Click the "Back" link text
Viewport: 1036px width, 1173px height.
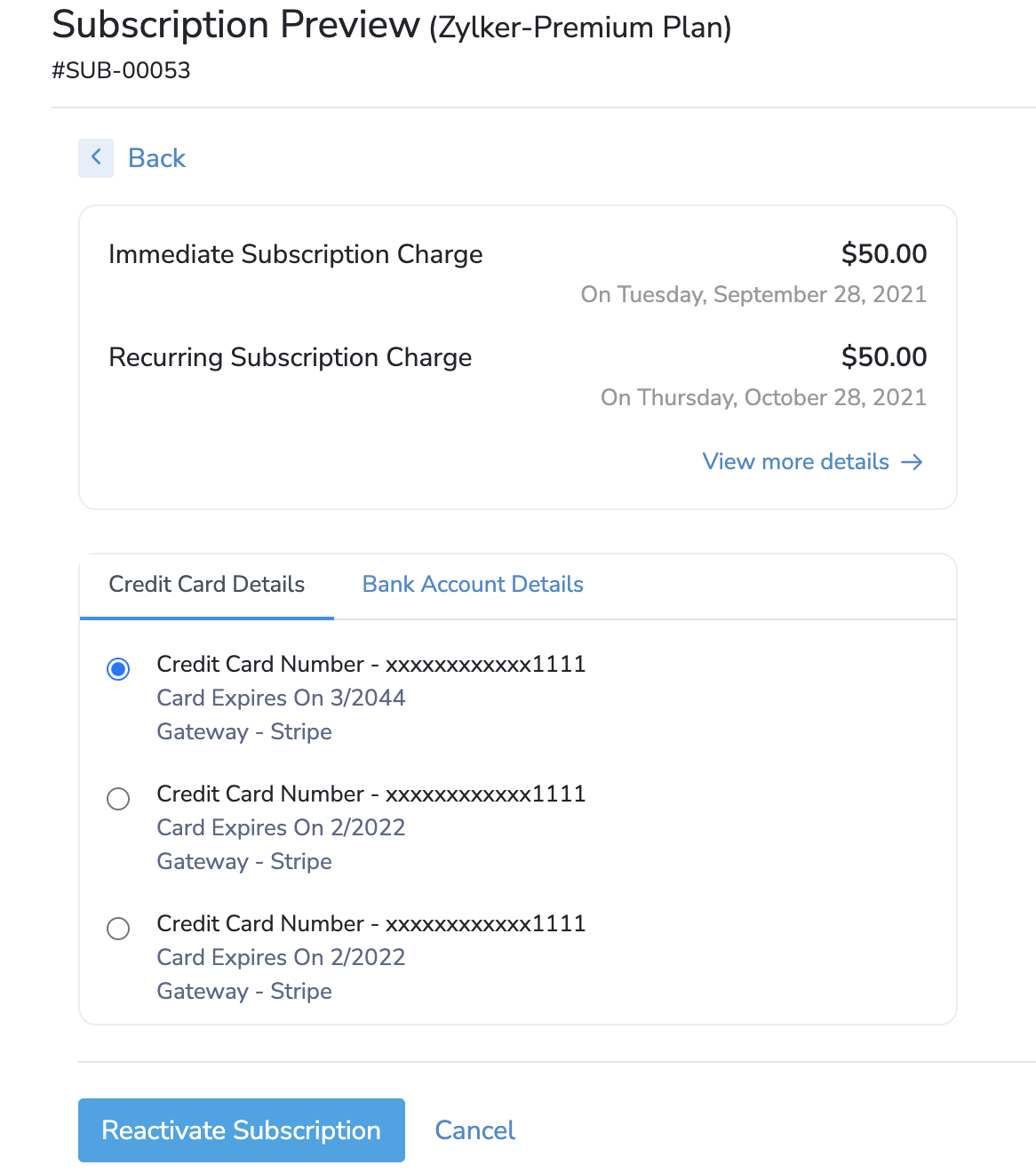[x=156, y=158]
